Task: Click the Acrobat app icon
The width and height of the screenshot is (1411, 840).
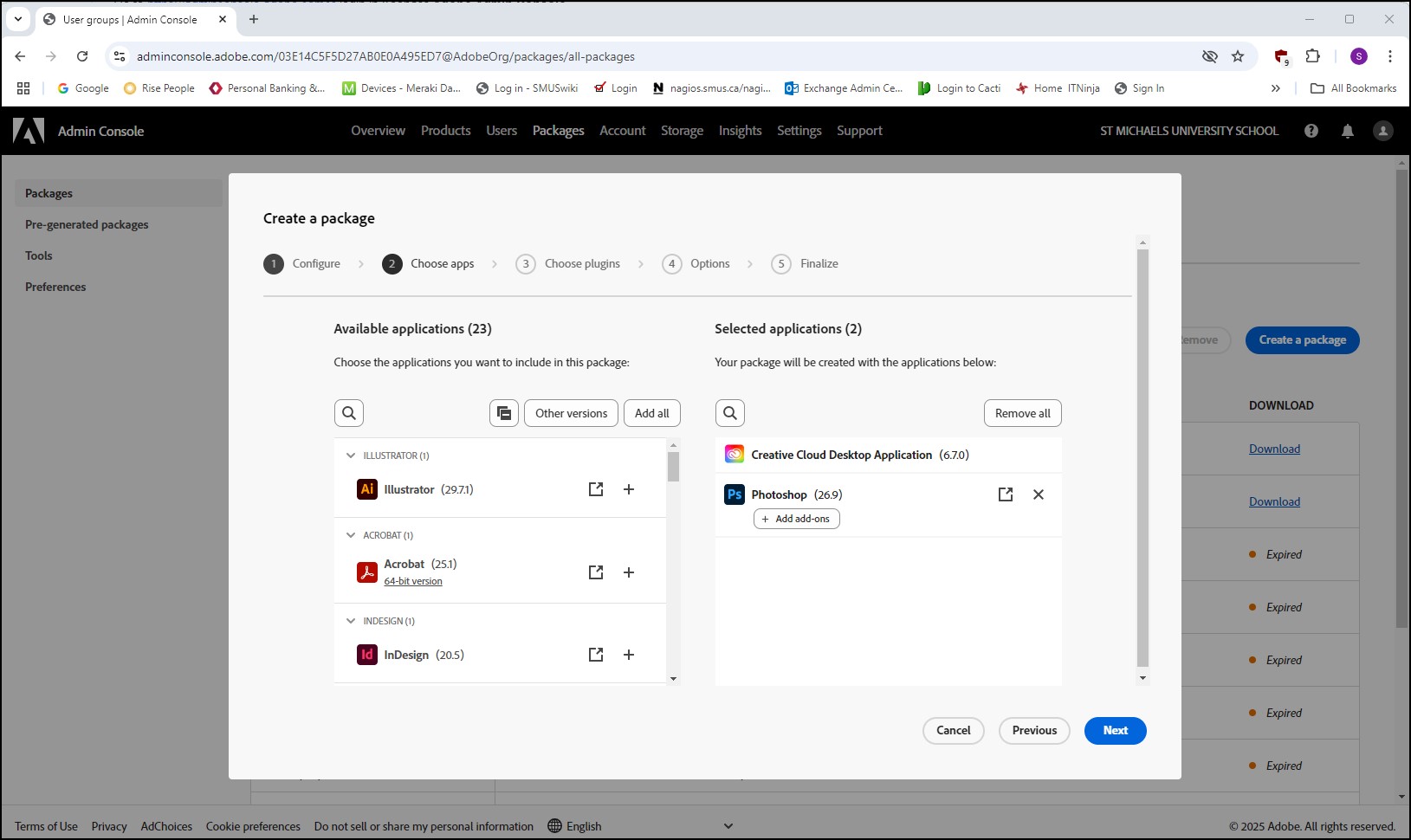Action: click(x=367, y=572)
